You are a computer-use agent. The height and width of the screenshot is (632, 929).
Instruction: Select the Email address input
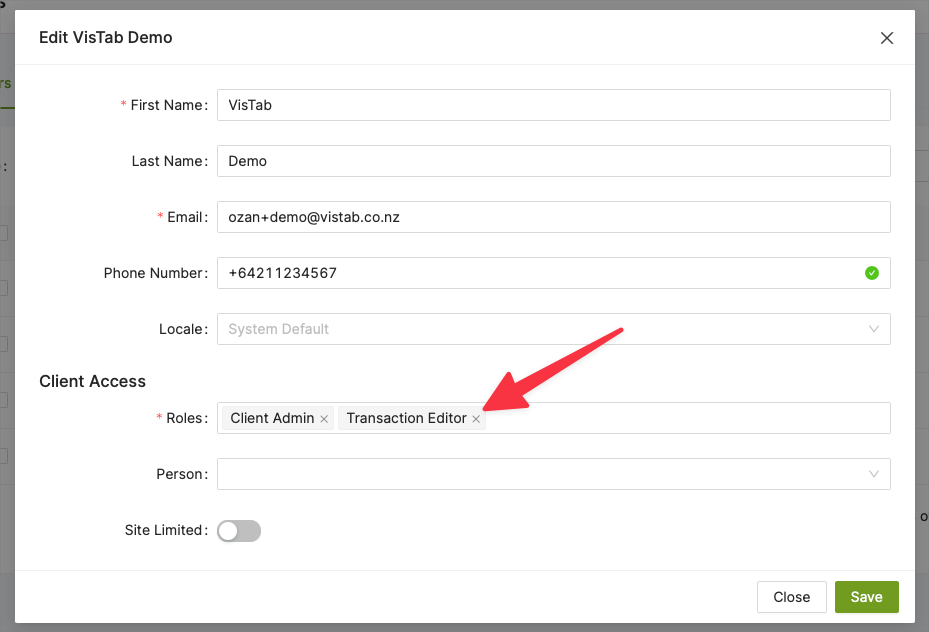[x=553, y=217]
